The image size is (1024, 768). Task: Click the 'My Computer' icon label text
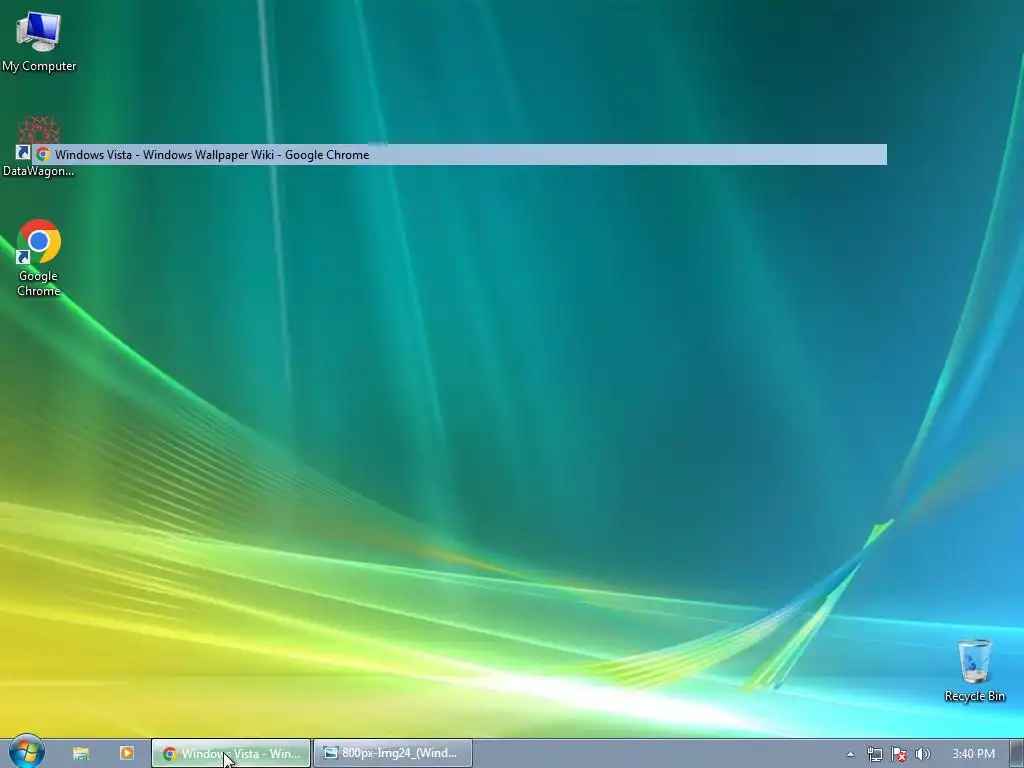click(x=39, y=66)
